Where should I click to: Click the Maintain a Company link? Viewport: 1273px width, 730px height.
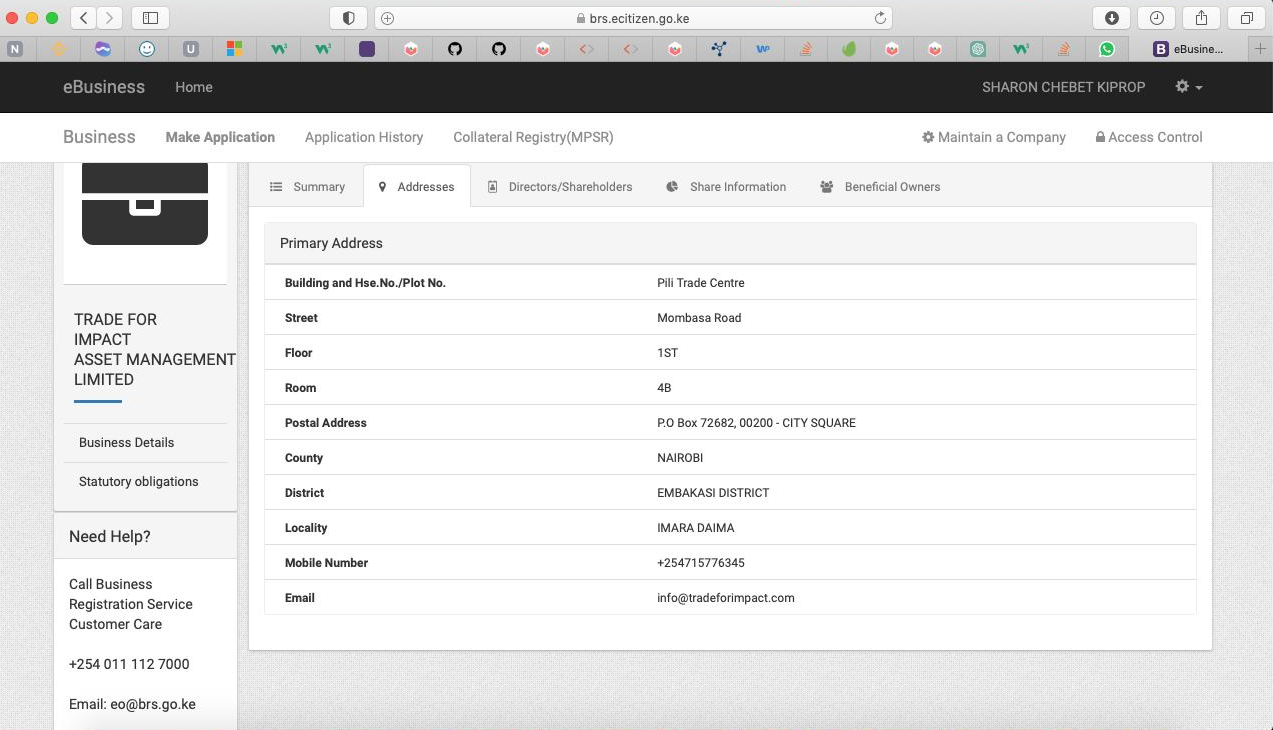click(993, 137)
